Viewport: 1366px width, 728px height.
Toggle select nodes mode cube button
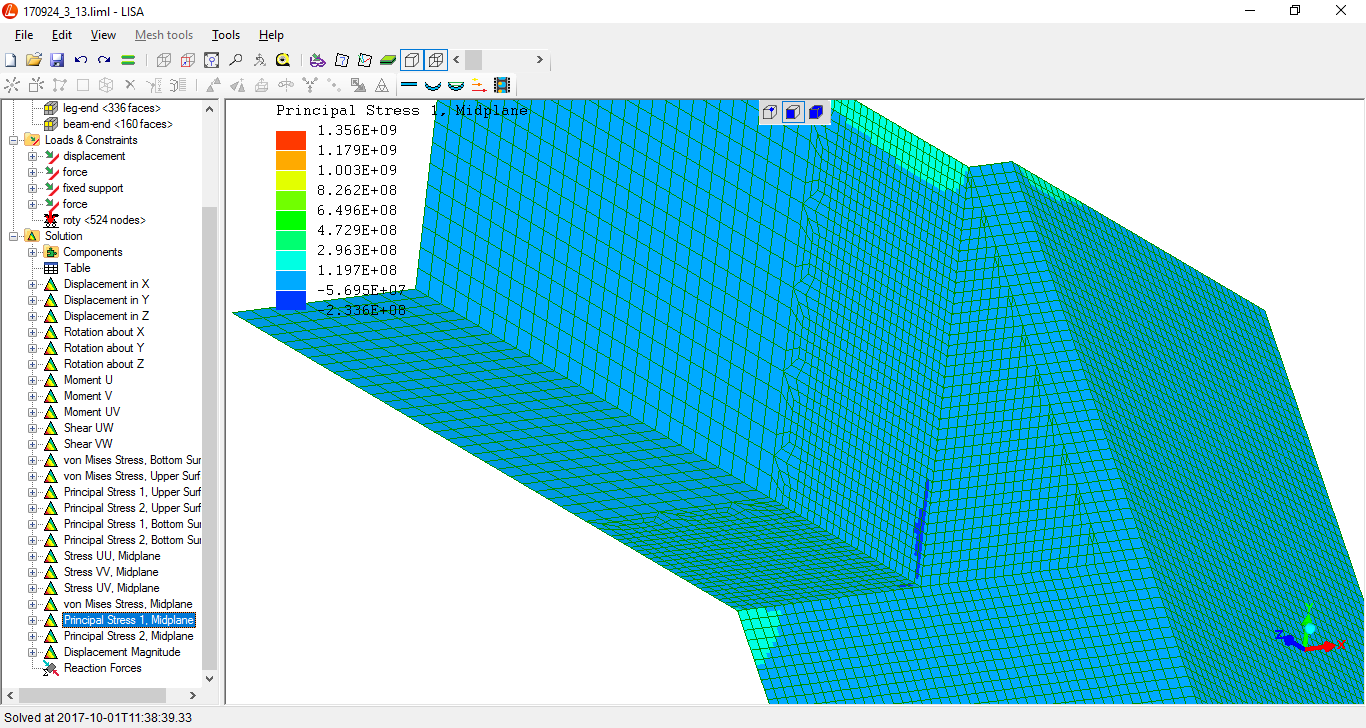pyautogui.click(x=770, y=112)
